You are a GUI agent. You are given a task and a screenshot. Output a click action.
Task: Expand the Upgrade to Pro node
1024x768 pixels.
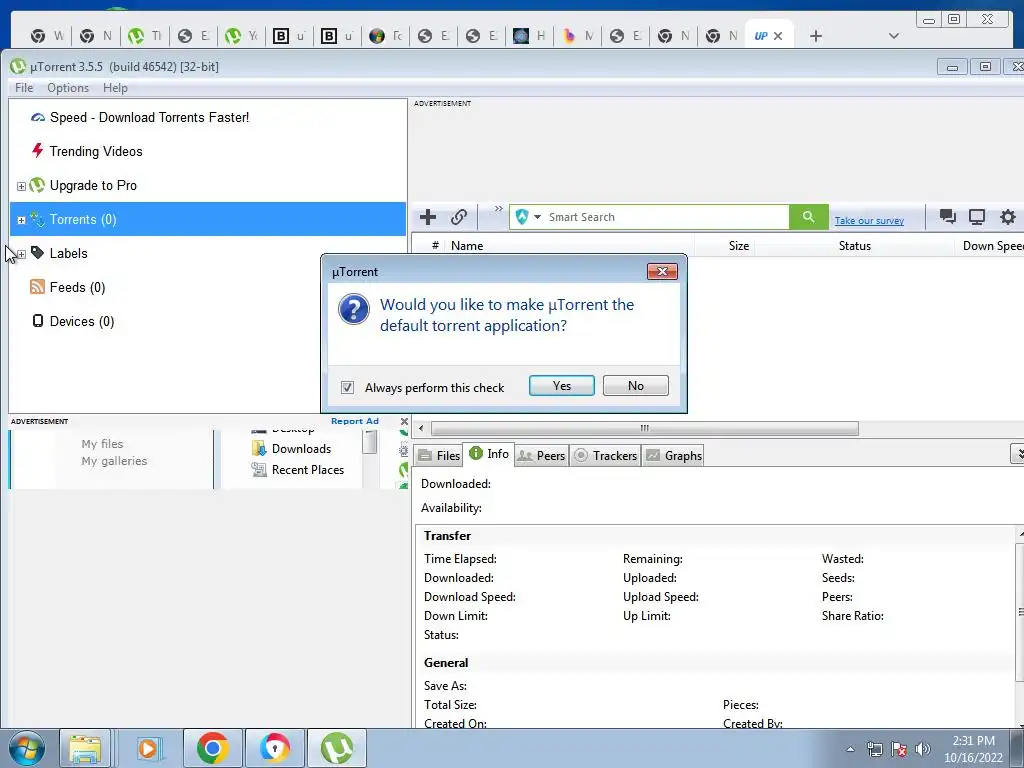tap(21, 186)
